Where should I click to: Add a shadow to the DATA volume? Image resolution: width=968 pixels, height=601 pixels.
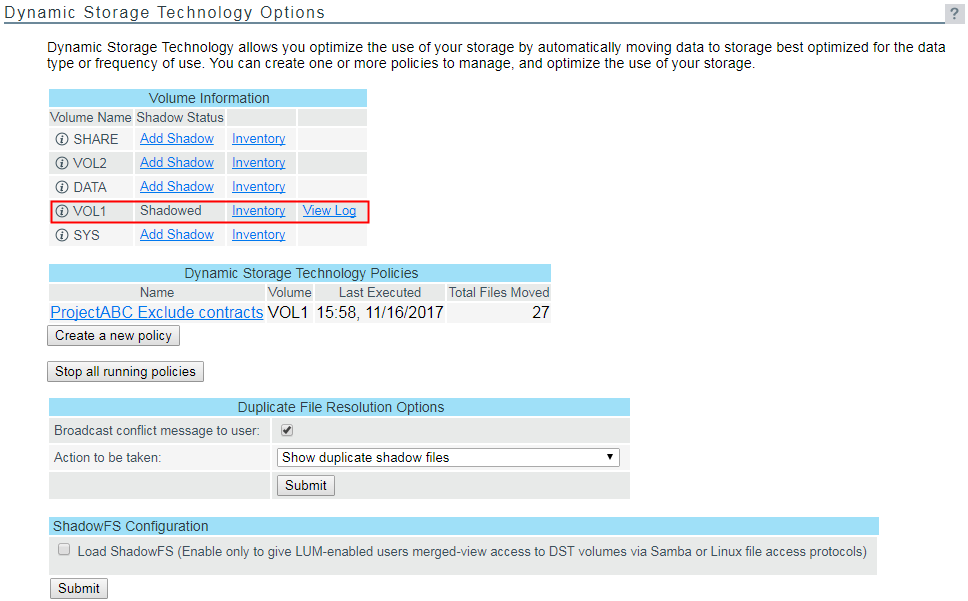click(177, 187)
